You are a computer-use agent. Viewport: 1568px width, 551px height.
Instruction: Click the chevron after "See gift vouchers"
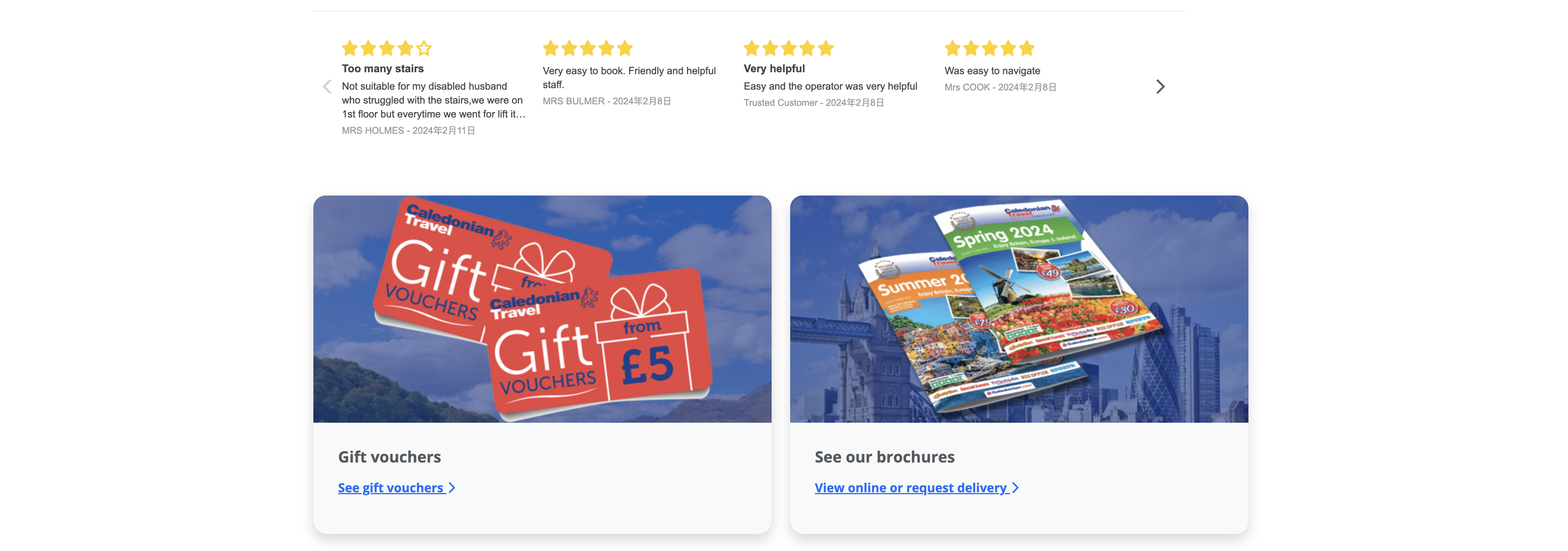point(452,488)
